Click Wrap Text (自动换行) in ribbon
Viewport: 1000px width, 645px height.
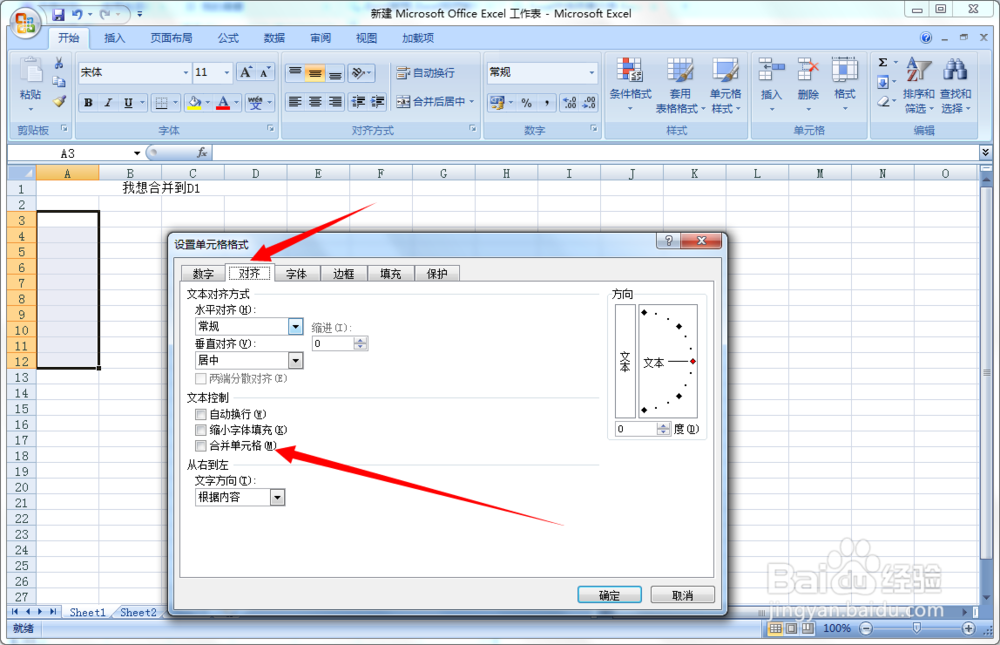(425, 73)
